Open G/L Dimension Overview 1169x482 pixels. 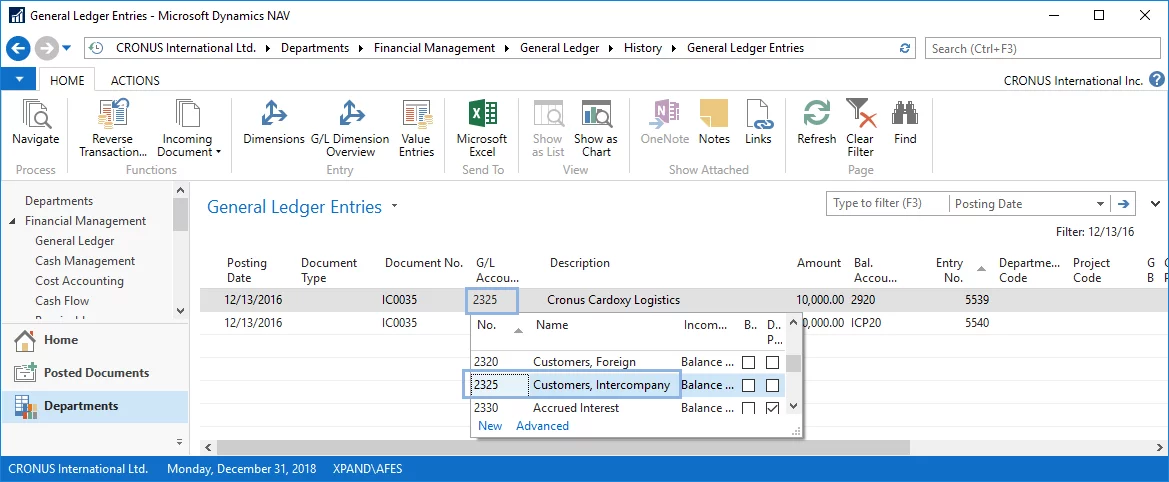point(350,117)
